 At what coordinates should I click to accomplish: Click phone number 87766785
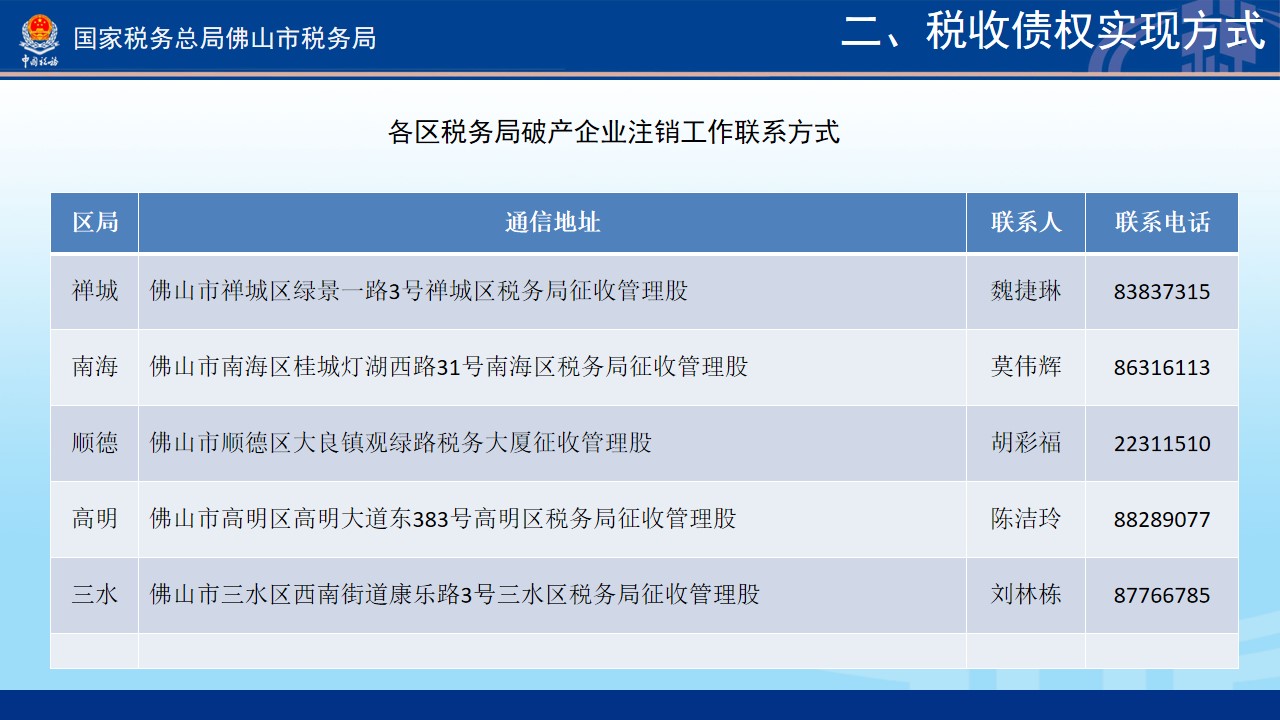pyautogui.click(x=1162, y=596)
